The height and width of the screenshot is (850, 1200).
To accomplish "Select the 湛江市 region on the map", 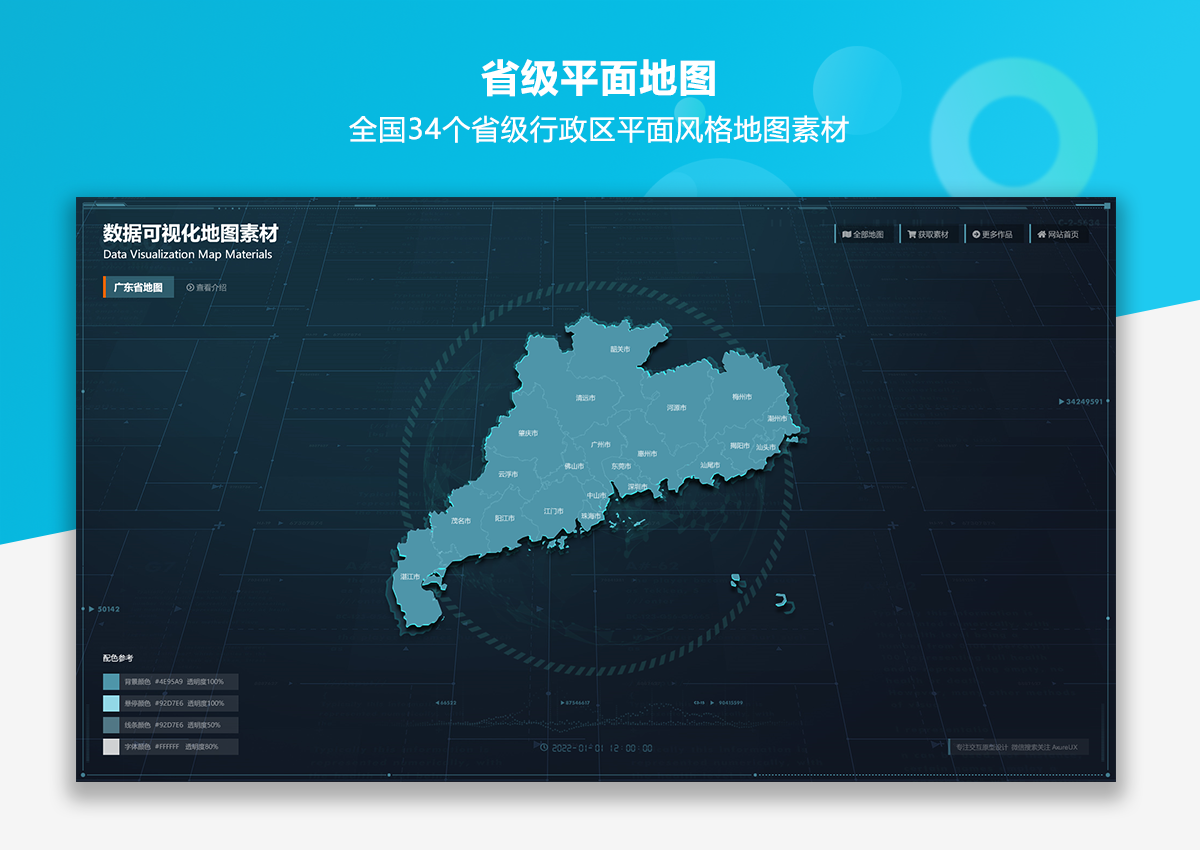I will 410,577.
